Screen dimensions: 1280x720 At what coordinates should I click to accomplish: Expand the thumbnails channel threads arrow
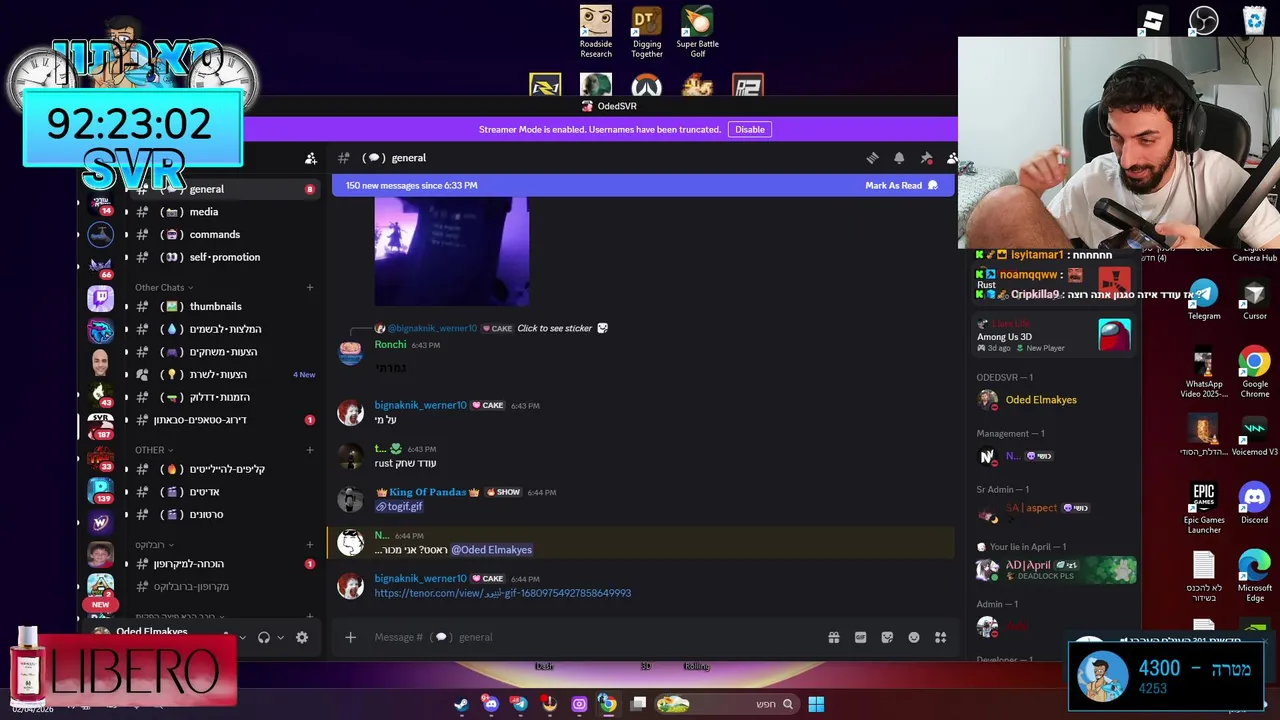[x=126, y=307]
